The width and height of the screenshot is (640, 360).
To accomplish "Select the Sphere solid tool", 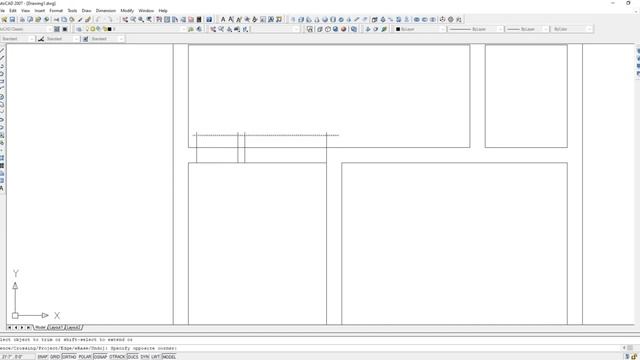I will click(325, 19).
